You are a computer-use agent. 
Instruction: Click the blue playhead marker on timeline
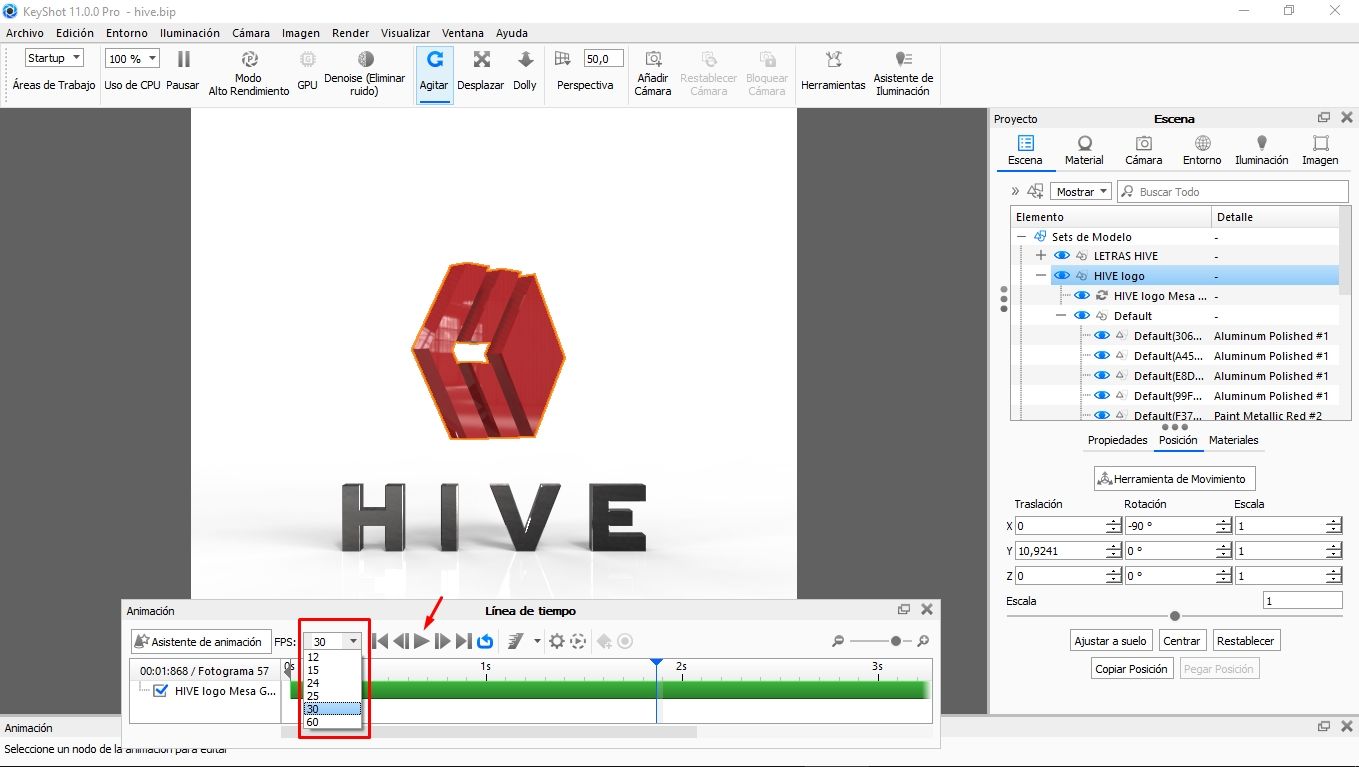656,663
